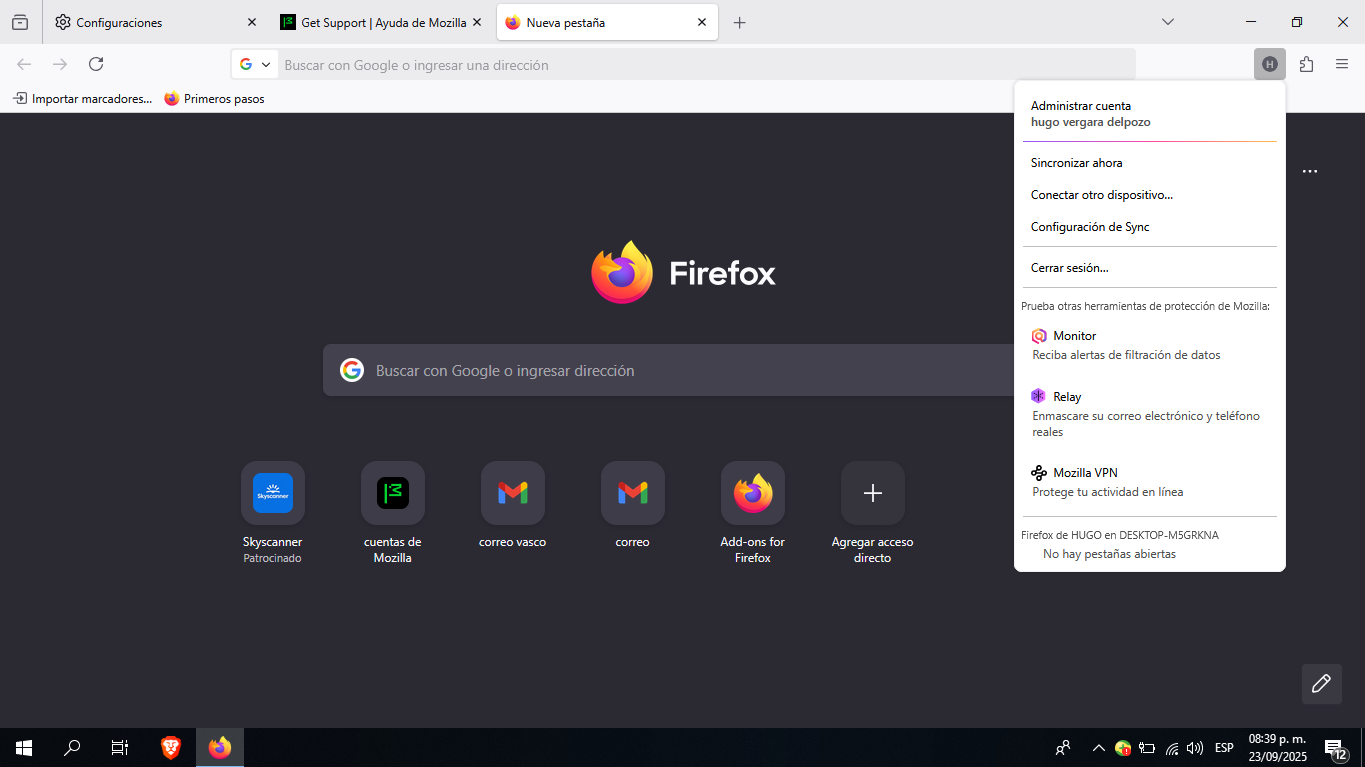Viewport: 1365px width, 767px height.
Task: Show hidden system tray icons
Action: click(1098, 748)
